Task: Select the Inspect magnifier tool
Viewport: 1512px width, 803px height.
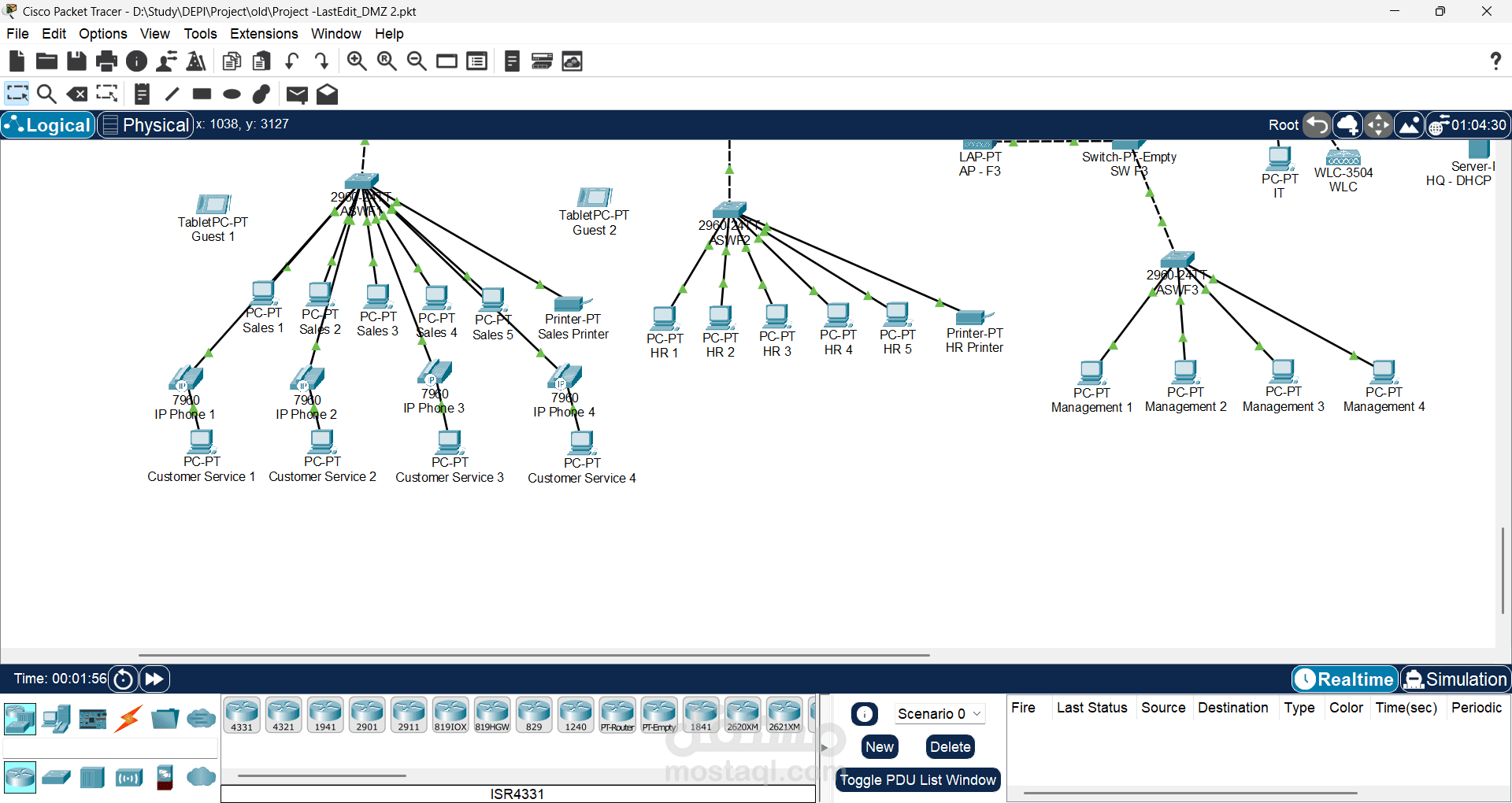Action: tap(46, 94)
